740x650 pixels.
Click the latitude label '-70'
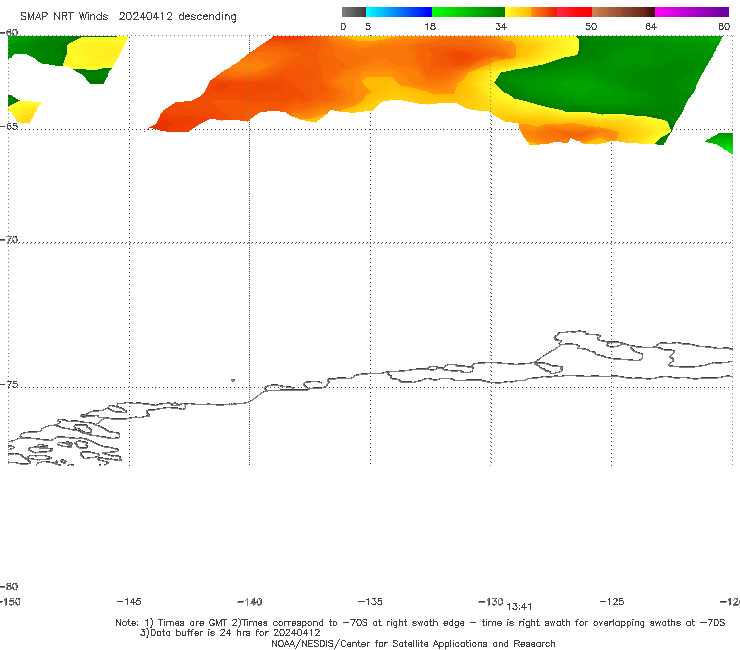coord(9,240)
